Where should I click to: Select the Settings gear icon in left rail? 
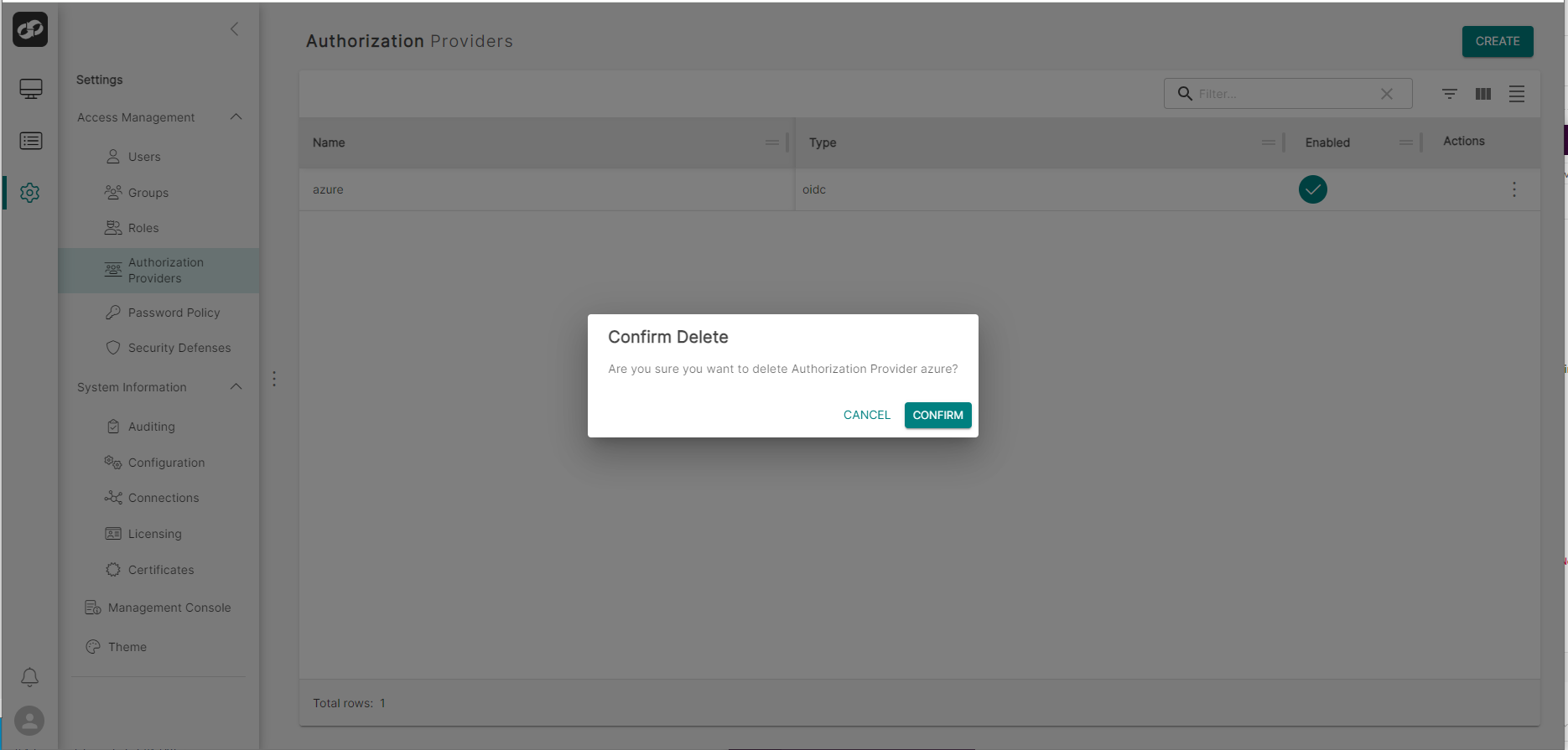point(30,193)
